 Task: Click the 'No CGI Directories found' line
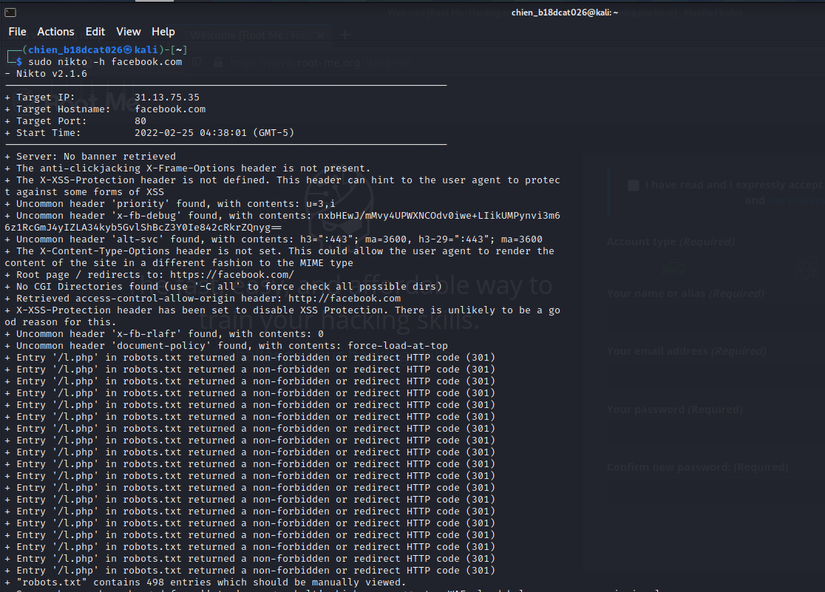pos(224,287)
